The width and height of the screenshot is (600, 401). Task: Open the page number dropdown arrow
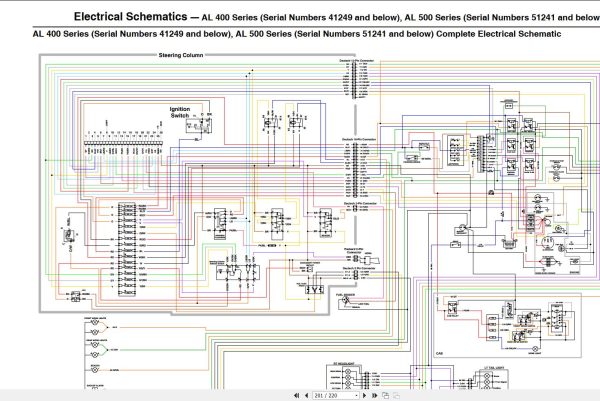[356, 396]
